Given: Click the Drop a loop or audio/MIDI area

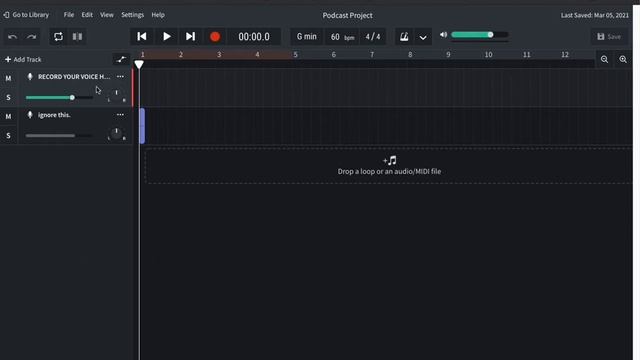Looking at the screenshot, I should (x=389, y=166).
